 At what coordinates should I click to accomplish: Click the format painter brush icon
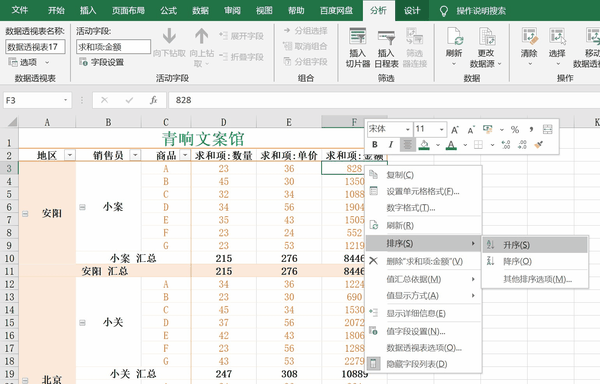[x=539, y=145]
